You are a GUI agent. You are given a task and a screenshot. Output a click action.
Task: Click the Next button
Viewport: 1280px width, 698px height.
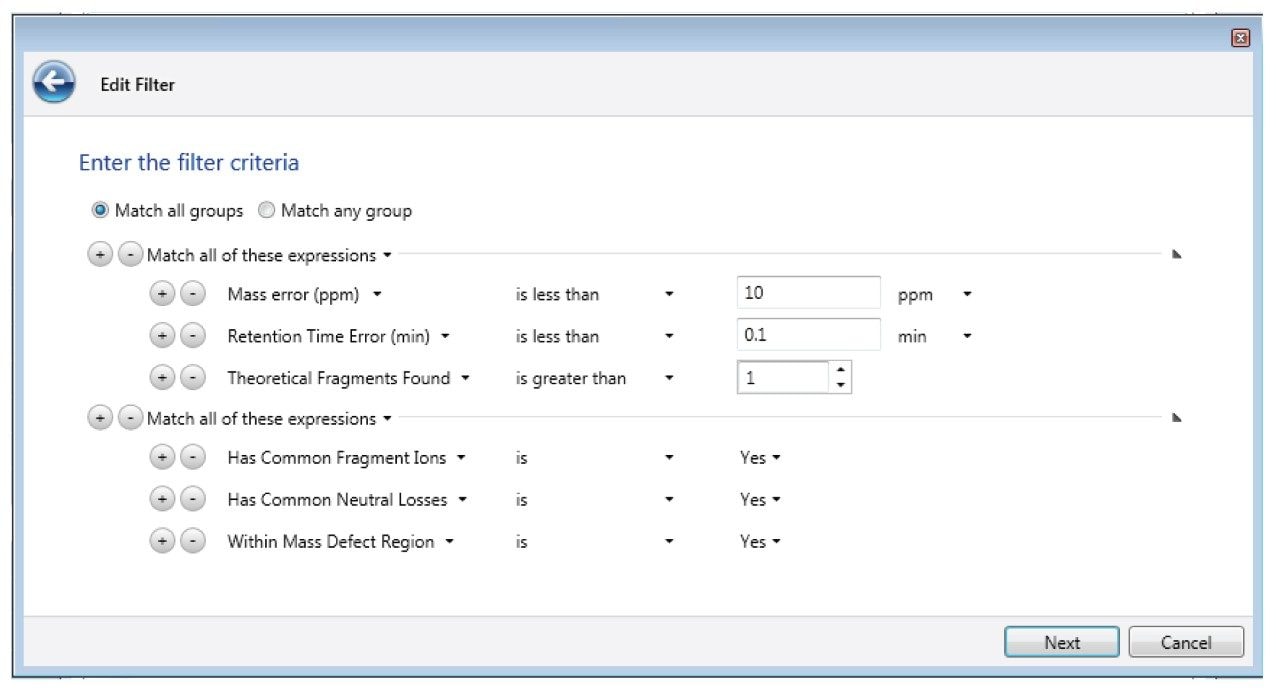point(1061,643)
